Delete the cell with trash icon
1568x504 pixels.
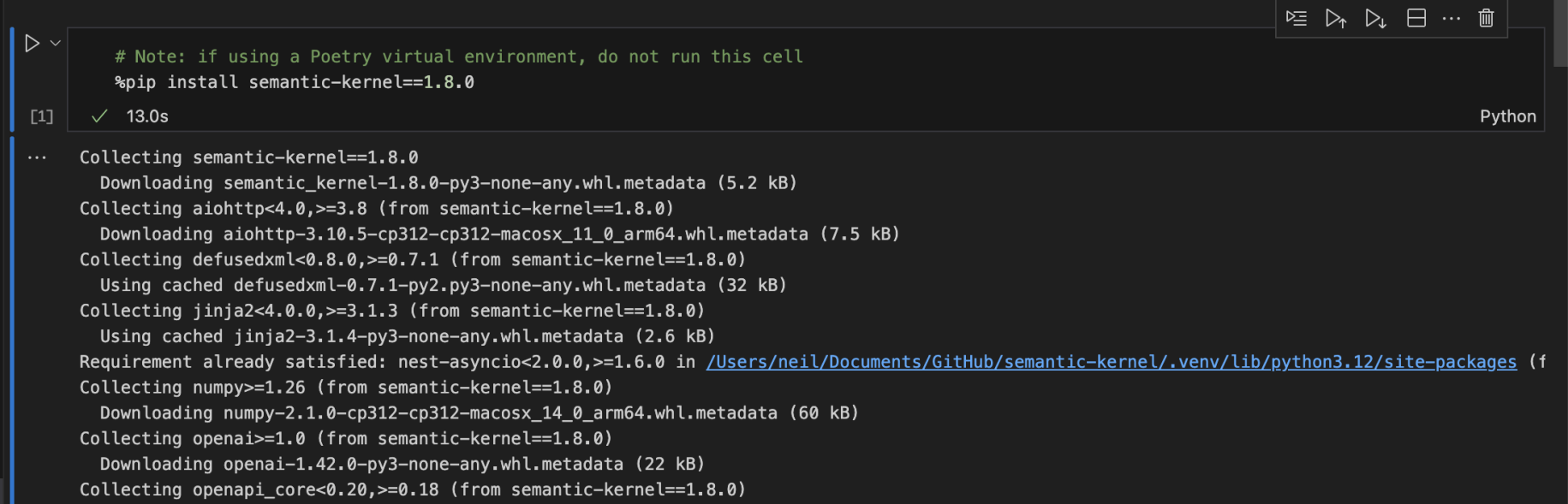tap(1487, 18)
